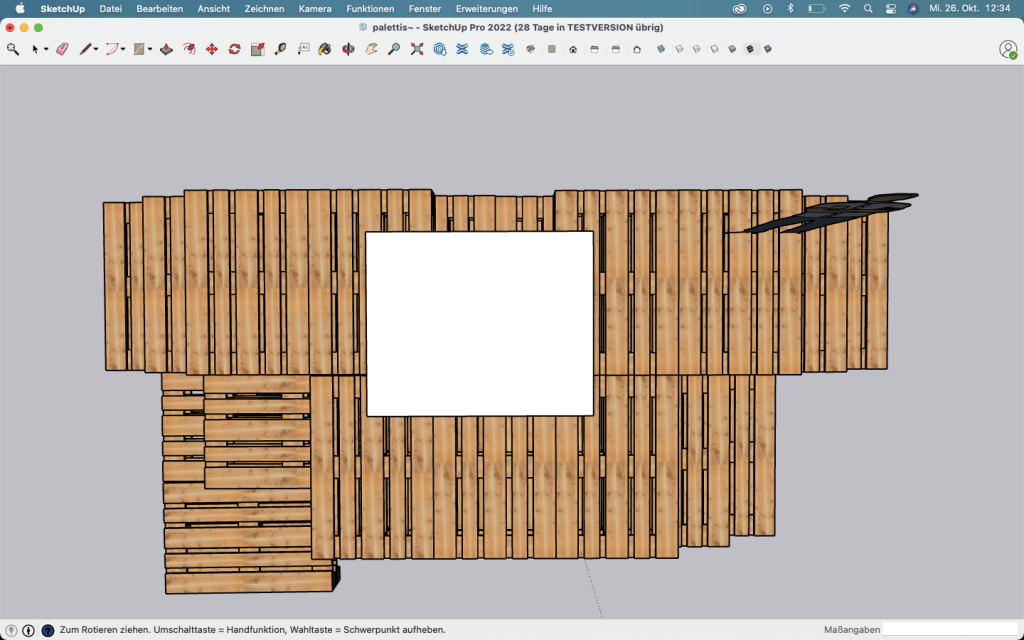This screenshot has height=640, width=1024.
Task: Click the user account sign-in button
Action: (1008, 48)
